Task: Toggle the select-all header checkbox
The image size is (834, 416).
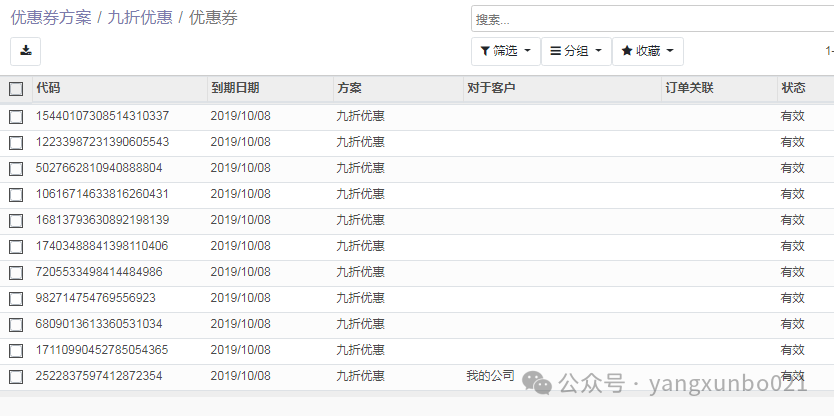Action: 16,89
